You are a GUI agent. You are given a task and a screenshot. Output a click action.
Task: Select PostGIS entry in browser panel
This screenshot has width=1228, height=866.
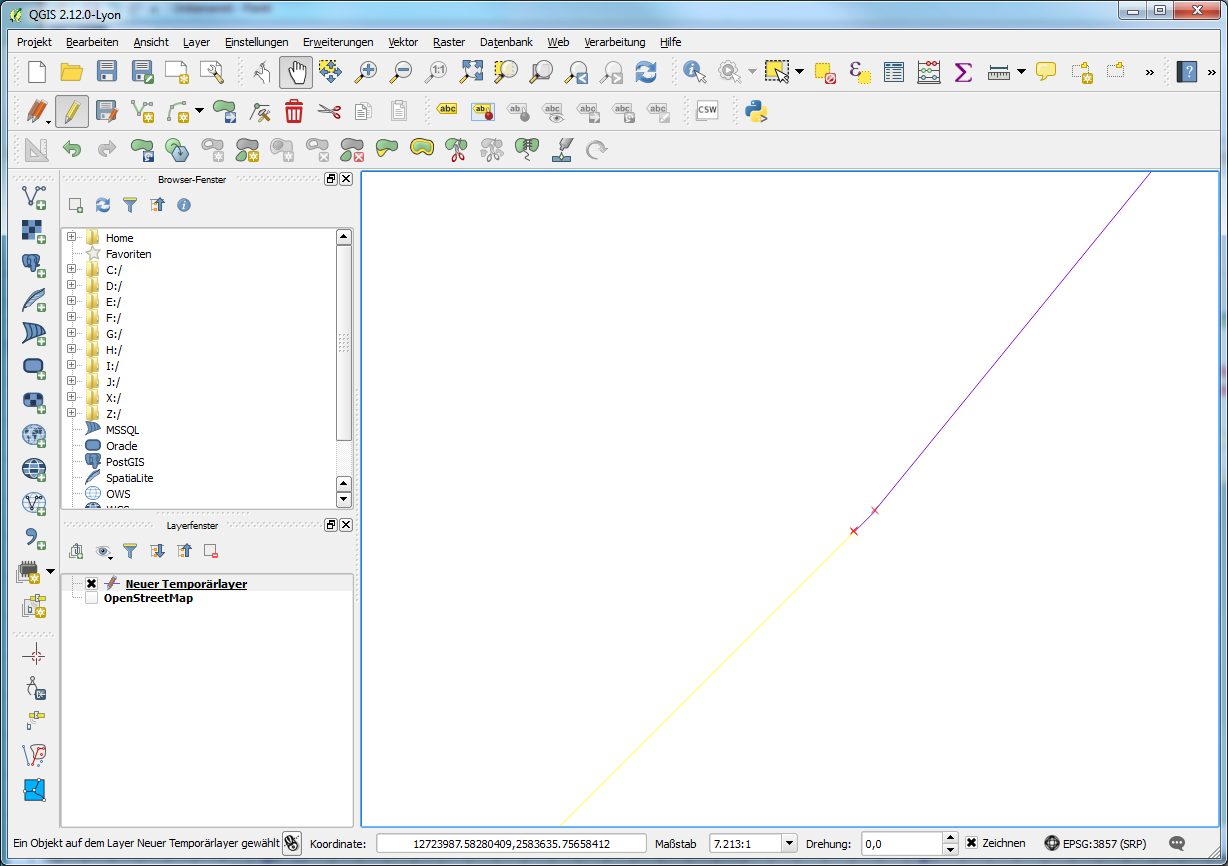124,462
